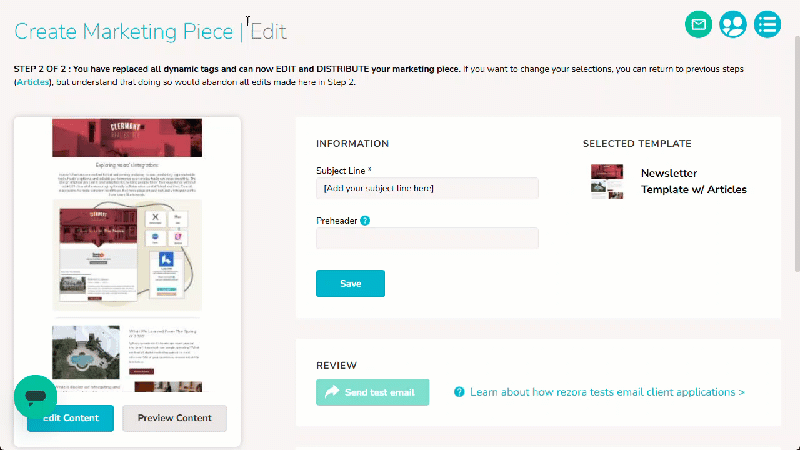800x450 pixels.
Task: Click the Edit Content button
Action: tap(70, 418)
